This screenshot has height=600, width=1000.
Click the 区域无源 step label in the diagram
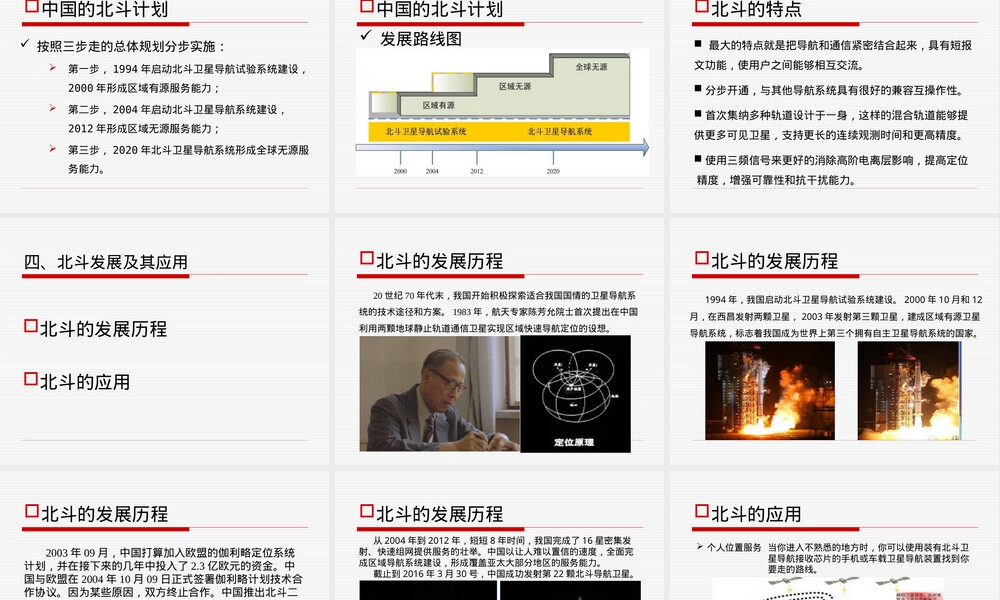coord(515,86)
